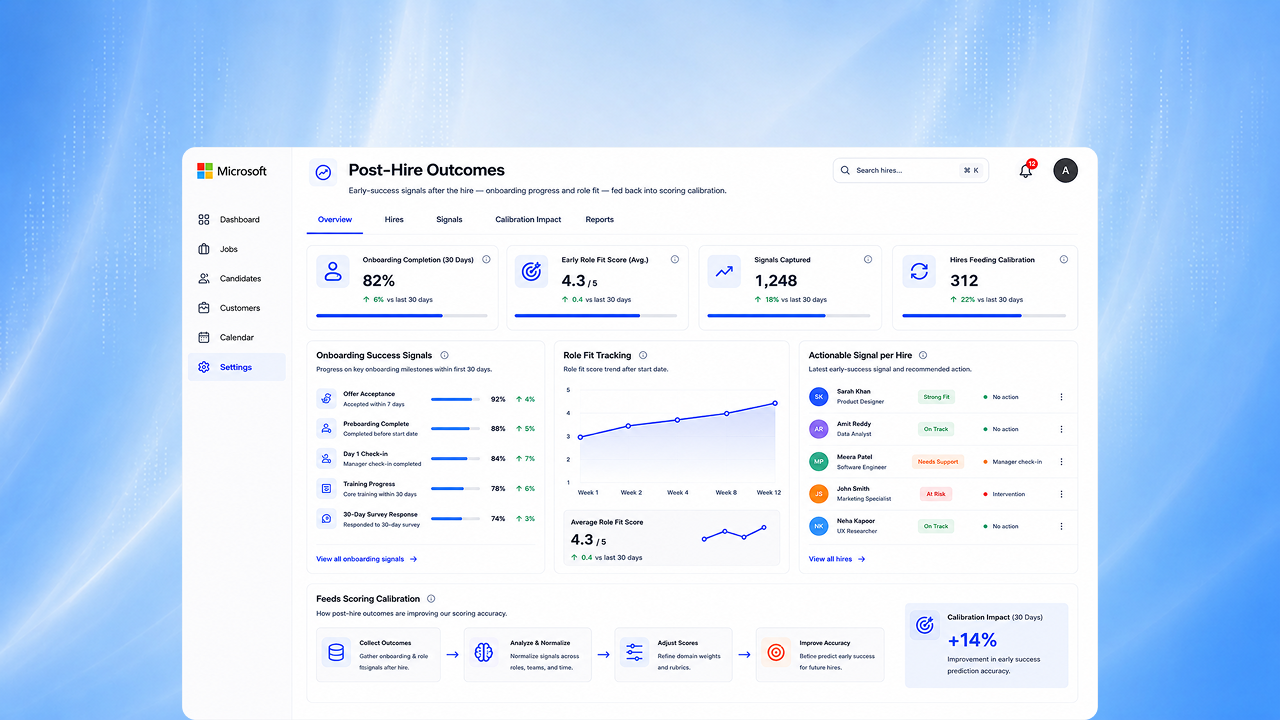Click the person icon on Onboarding Completion card
The height and width of the screenshot is (720, 1280).
click(333, 271)
